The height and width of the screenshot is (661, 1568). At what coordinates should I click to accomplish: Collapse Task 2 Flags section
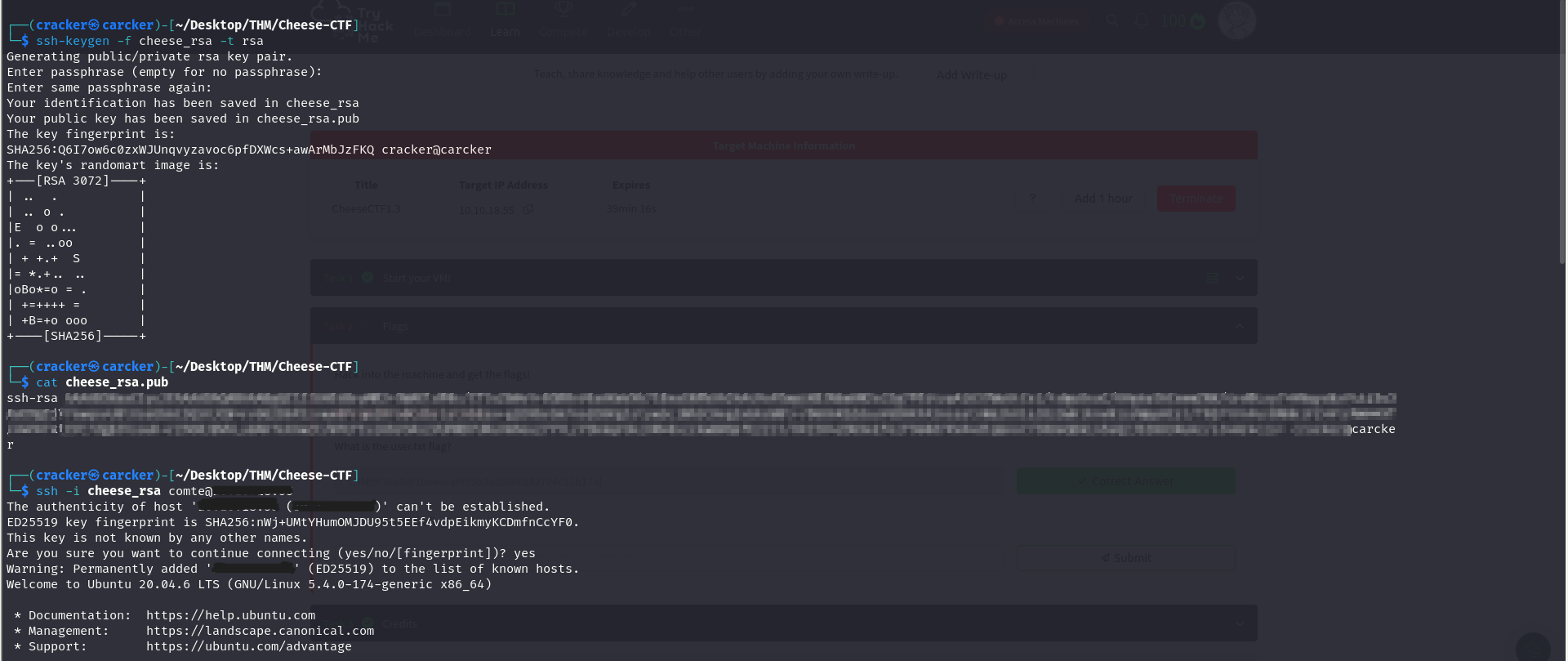1240,326
